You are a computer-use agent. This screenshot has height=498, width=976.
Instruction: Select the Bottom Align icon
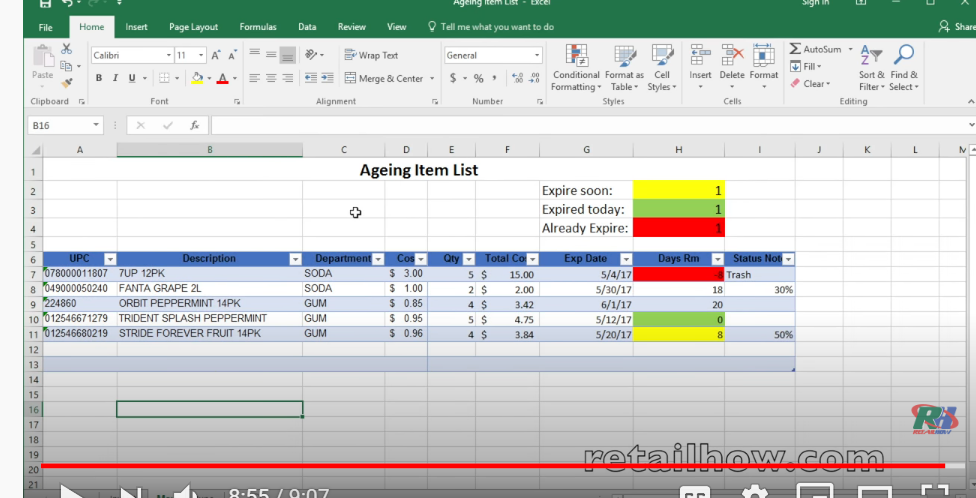tap(288, 55)
